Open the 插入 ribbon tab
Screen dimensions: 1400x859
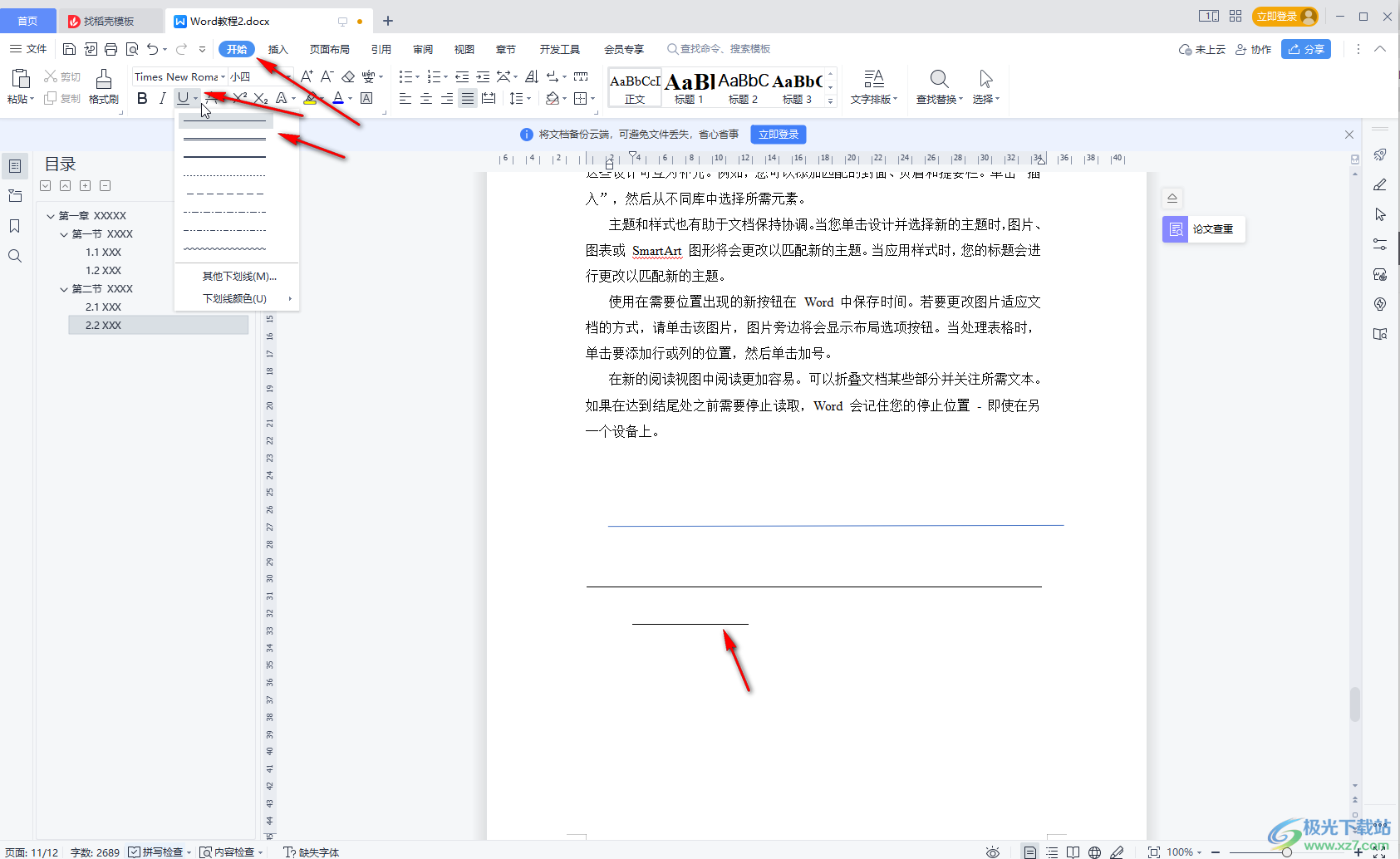click(x=278, y=49)
